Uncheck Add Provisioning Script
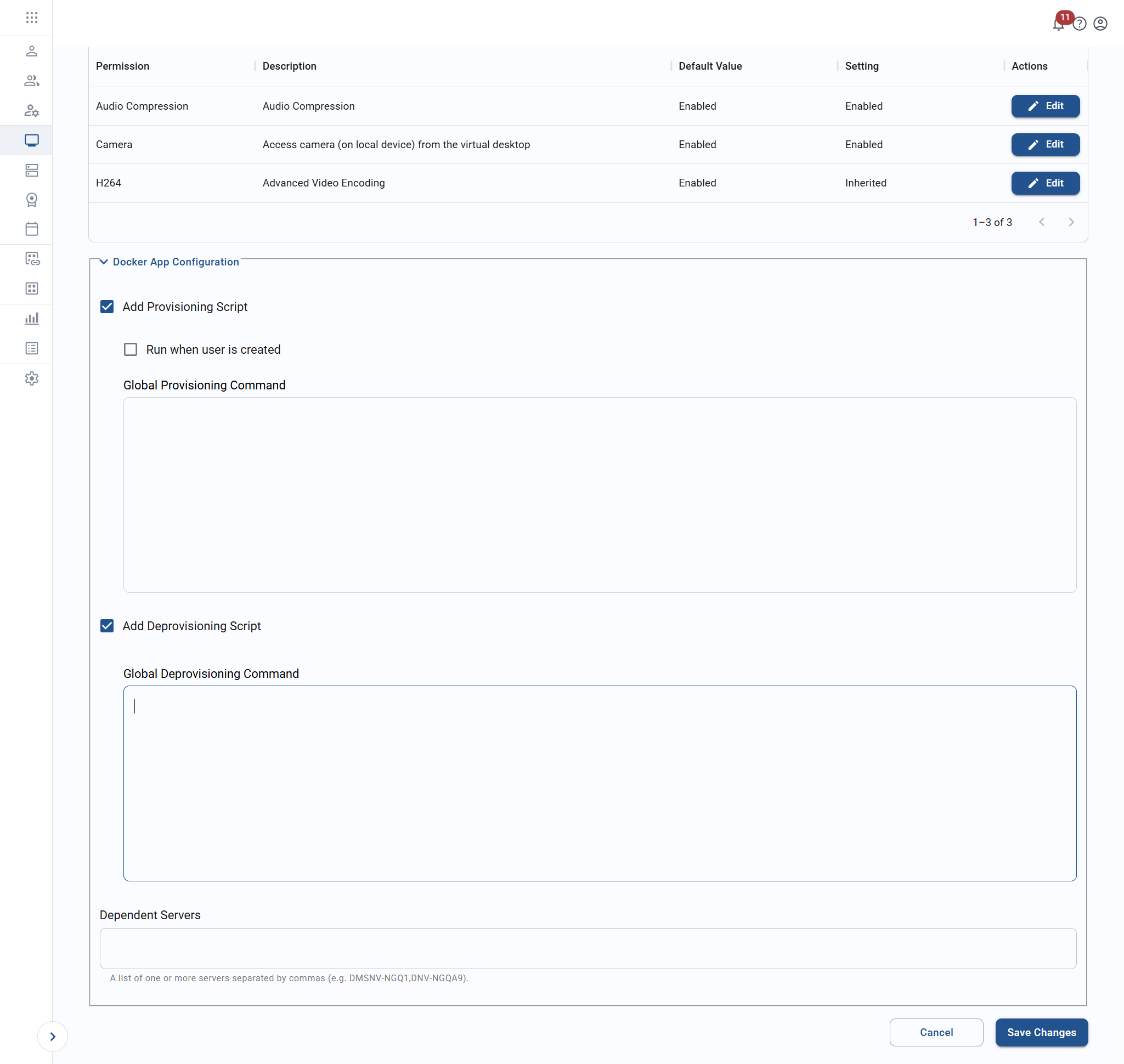 tap(106, 306)
